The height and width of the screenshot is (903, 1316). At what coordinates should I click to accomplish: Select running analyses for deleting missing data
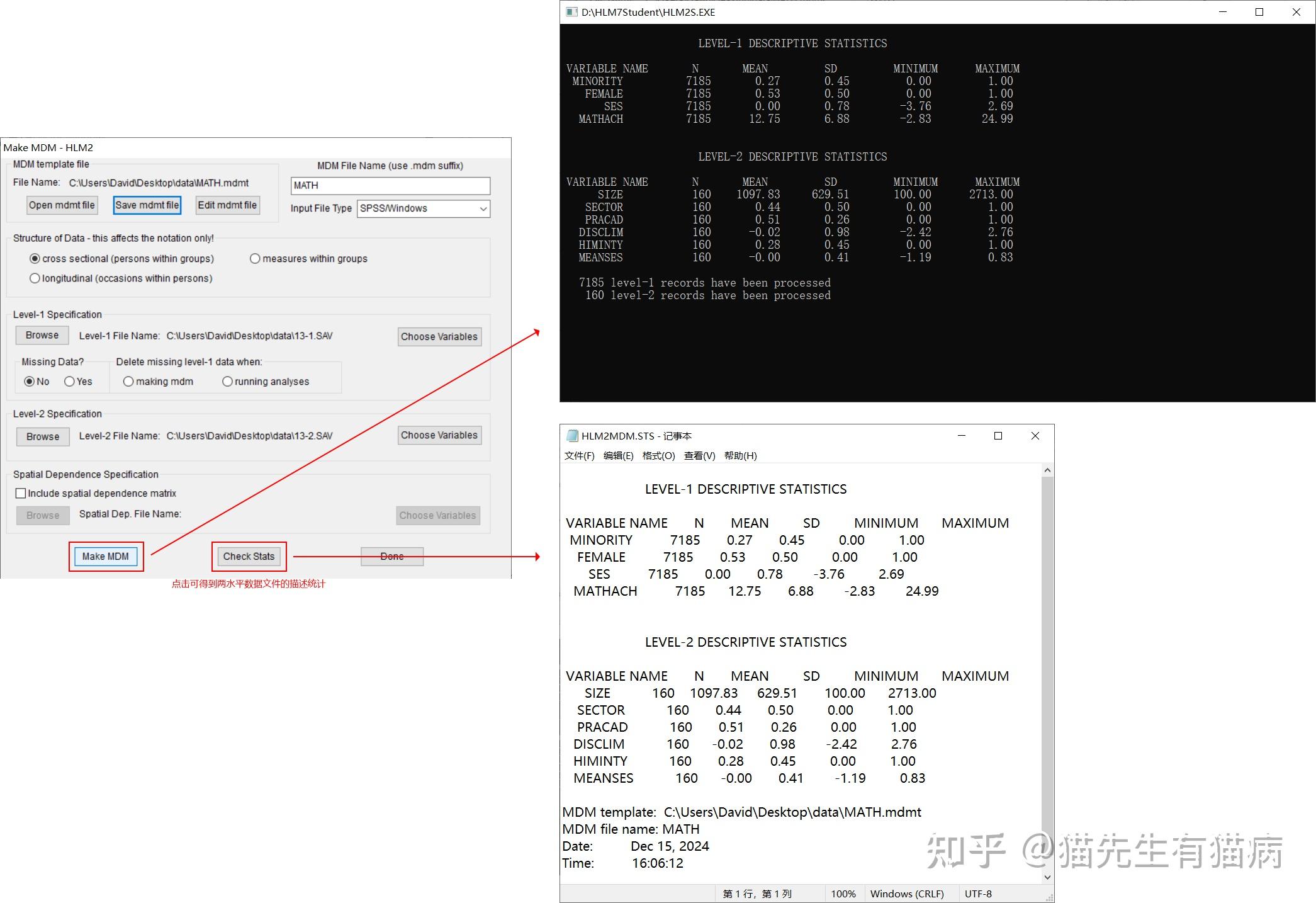tap(227, 381)
